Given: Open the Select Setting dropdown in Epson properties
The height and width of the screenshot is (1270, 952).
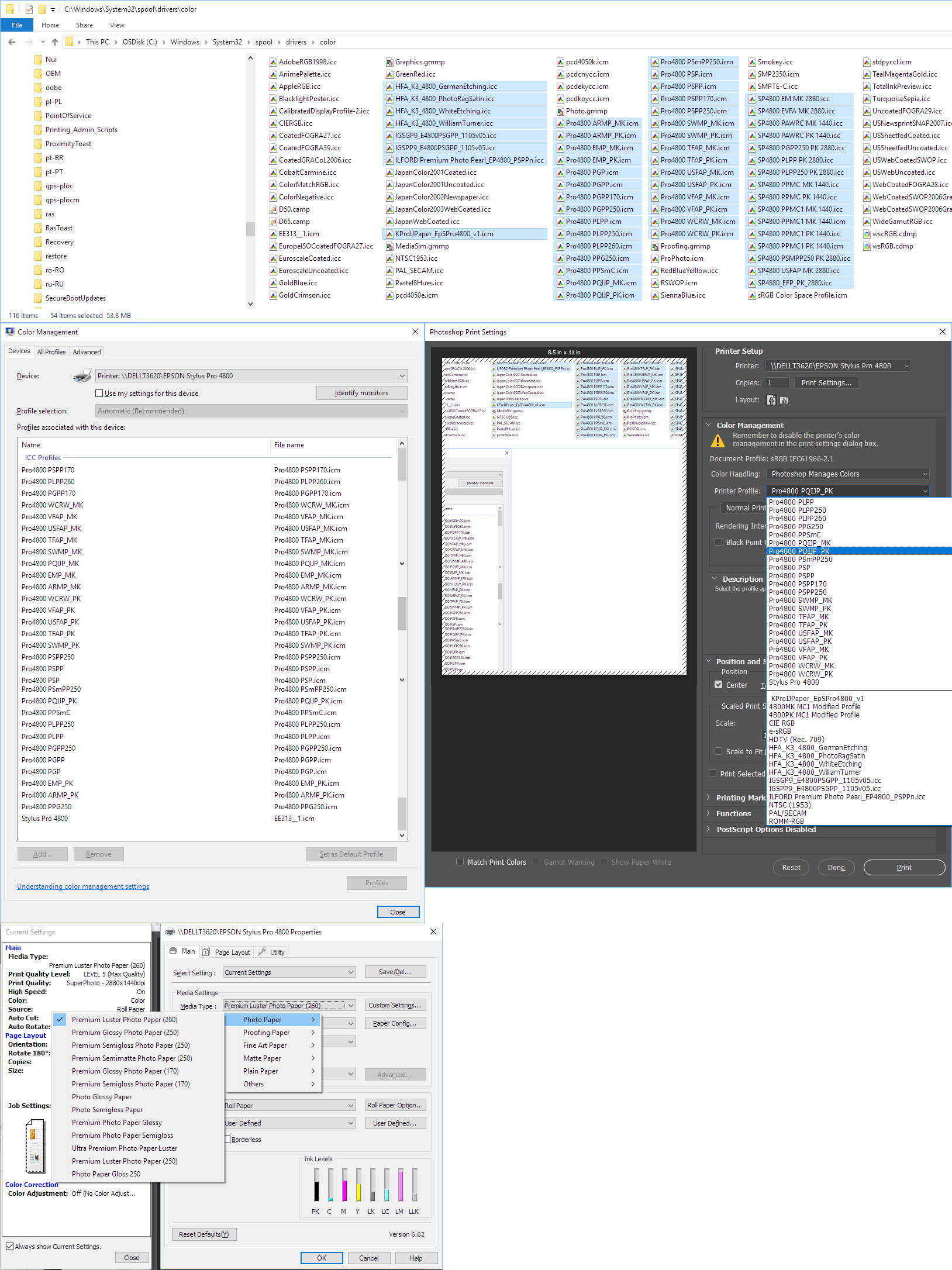Looking at the screenshot, I should click(289, 972).
